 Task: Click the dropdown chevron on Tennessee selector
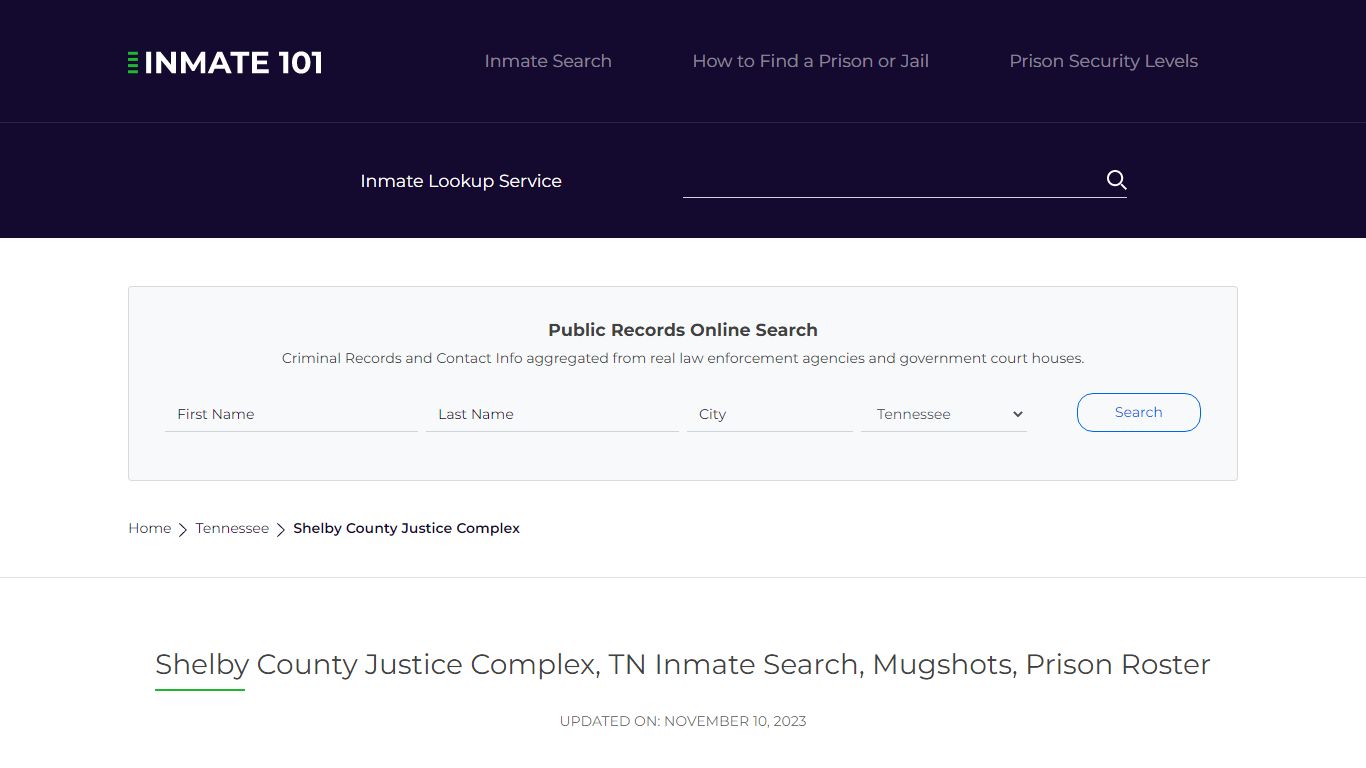click(1017, 414)
